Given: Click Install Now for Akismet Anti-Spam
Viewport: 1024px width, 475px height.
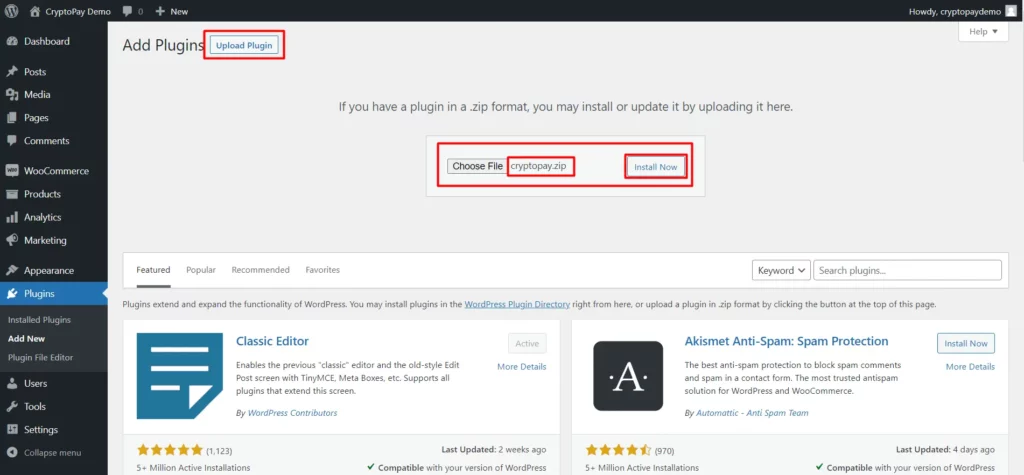Looking at the screenshot, I should tap(966, 343).
